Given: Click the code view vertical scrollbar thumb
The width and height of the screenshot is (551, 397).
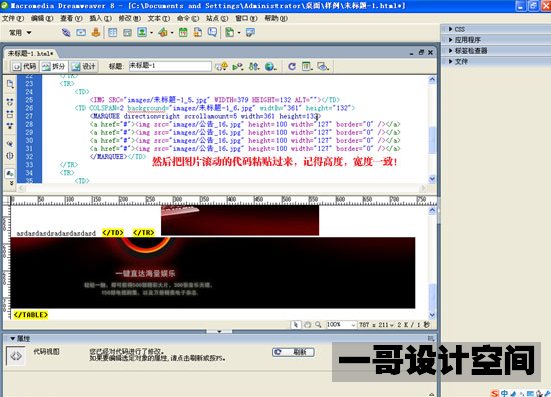Looking at the screenshot, I should (x=432, y=140).
